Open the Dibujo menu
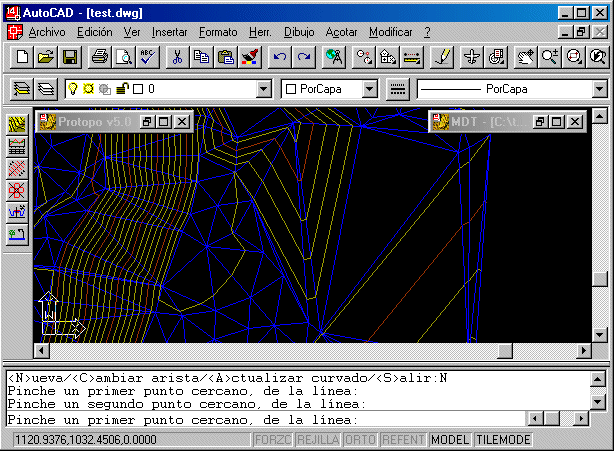This screenshot has height=451, width=614. pos(299,32)
